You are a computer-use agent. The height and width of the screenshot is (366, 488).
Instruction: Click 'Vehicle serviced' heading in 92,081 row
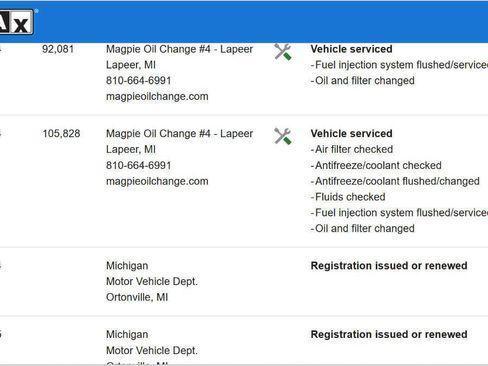[x=351, y=49]
